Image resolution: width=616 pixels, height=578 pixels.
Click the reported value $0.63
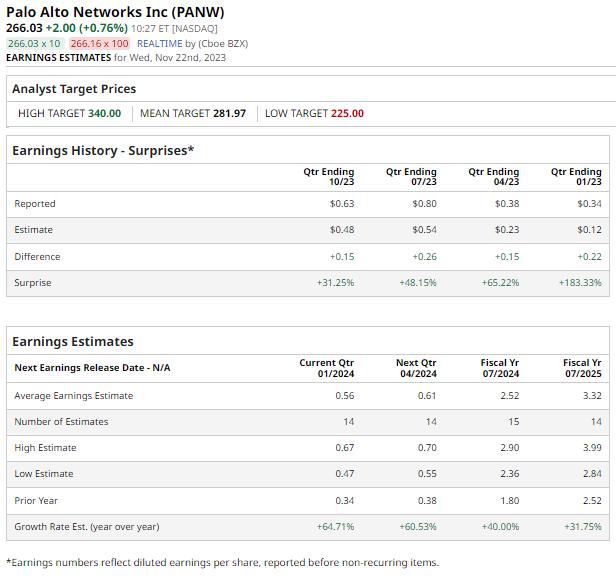pyautogui.click(x=342, y=204)
